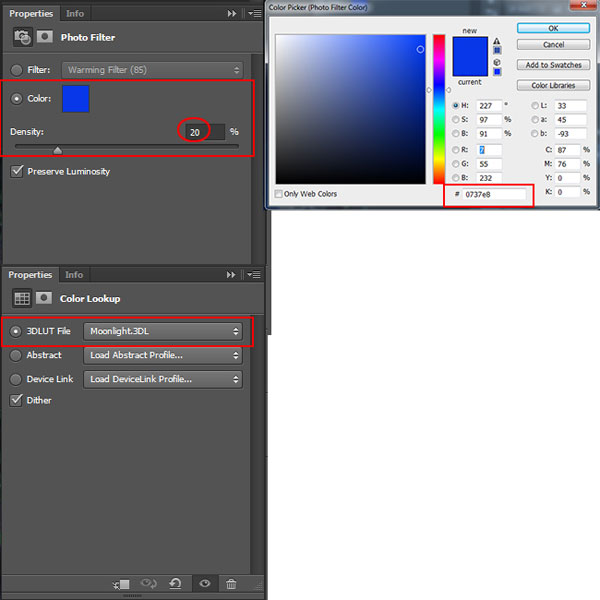This screenshot has height=600, width=600.
Task: Switch to Info tab in Color Lookup panel
Action: (74, 275)
